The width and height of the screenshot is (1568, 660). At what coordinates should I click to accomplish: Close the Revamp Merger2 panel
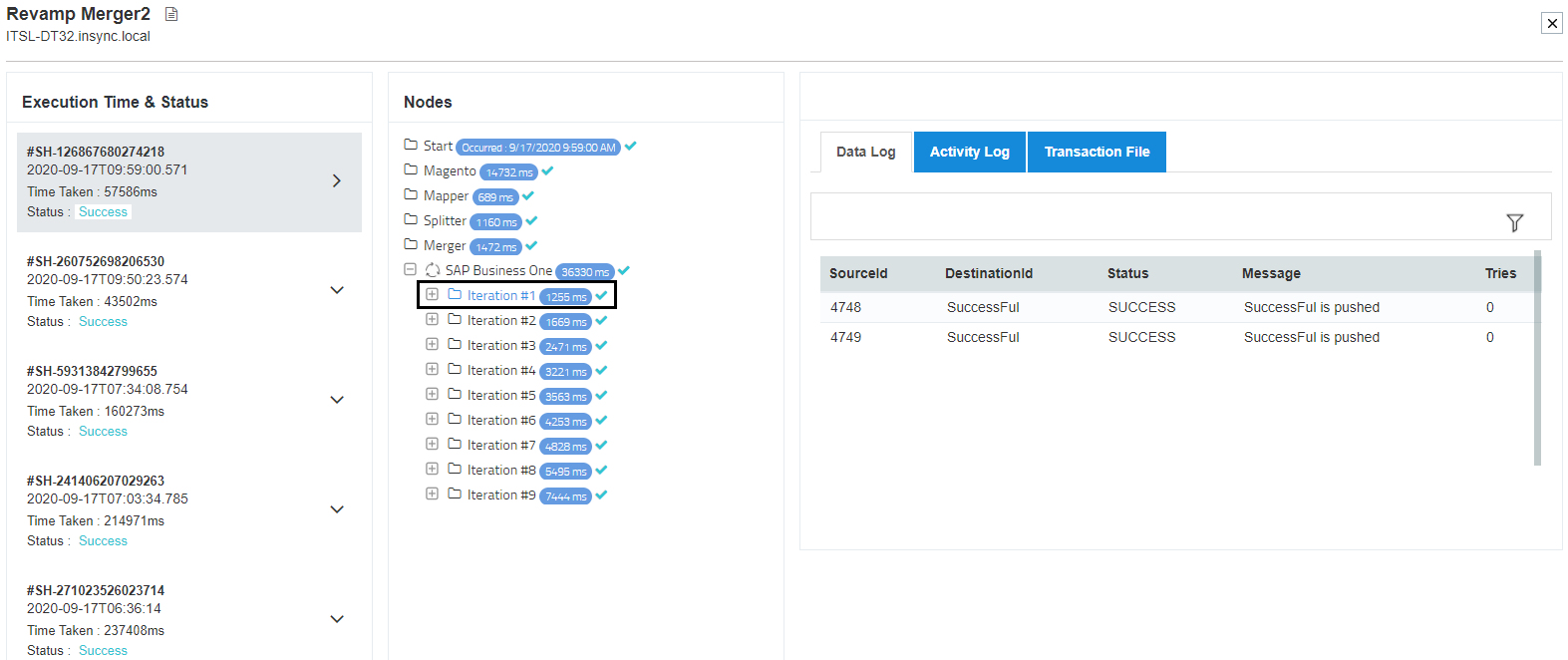click(x=1551, y=23)
